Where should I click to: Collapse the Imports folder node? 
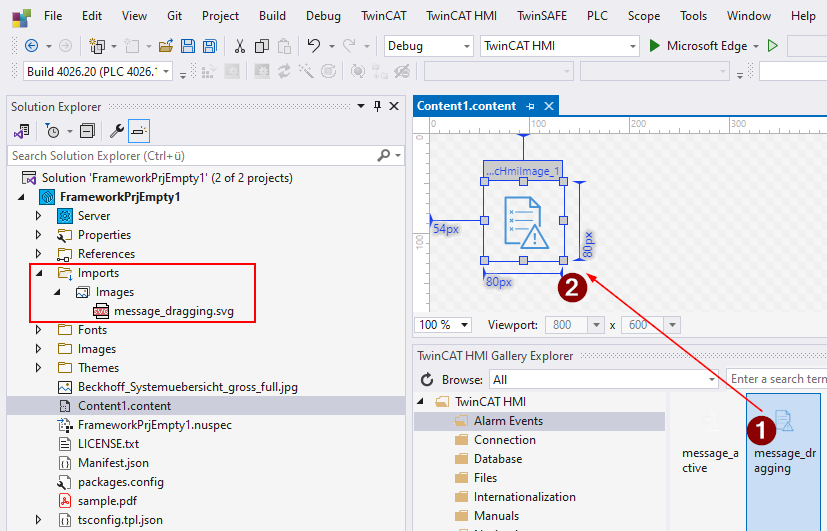(x=39, y=273)
